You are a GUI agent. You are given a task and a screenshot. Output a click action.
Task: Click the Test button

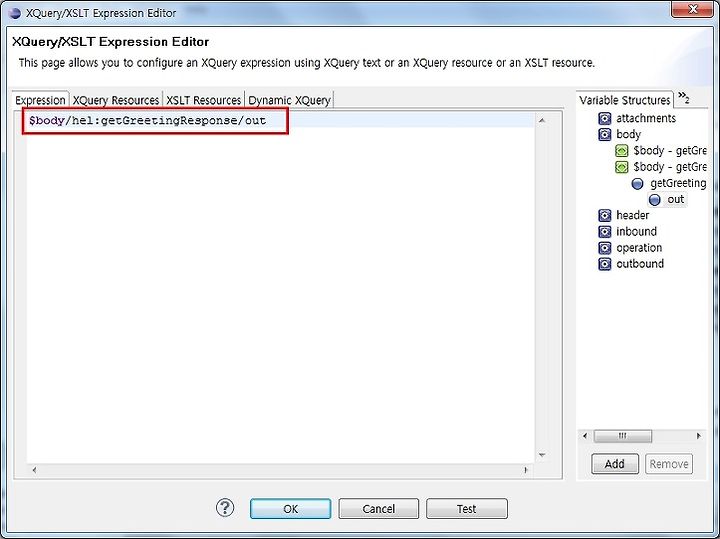[467, 509]
